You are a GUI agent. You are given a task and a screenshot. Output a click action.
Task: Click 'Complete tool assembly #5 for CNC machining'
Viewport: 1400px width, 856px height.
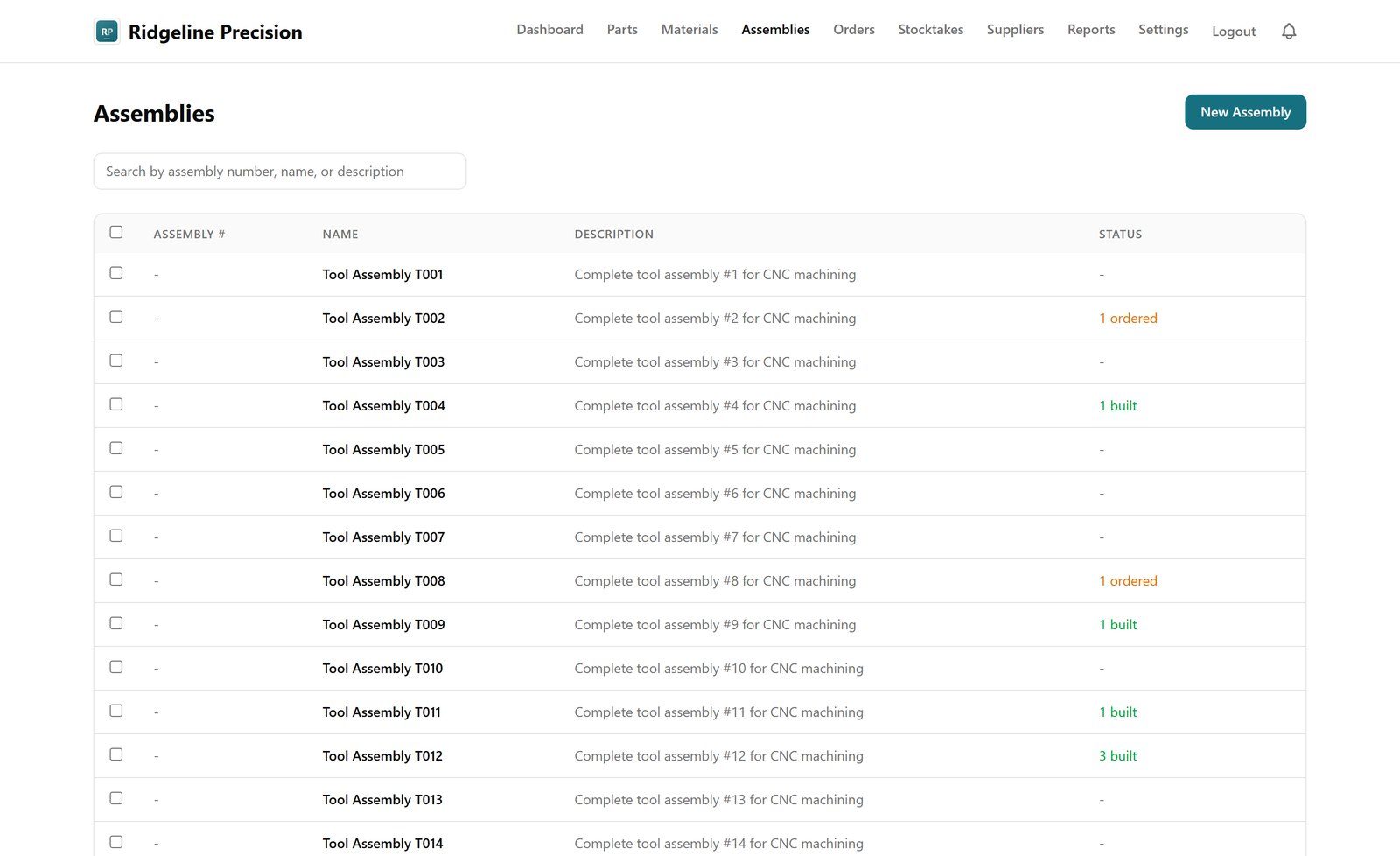pos(715,450)
